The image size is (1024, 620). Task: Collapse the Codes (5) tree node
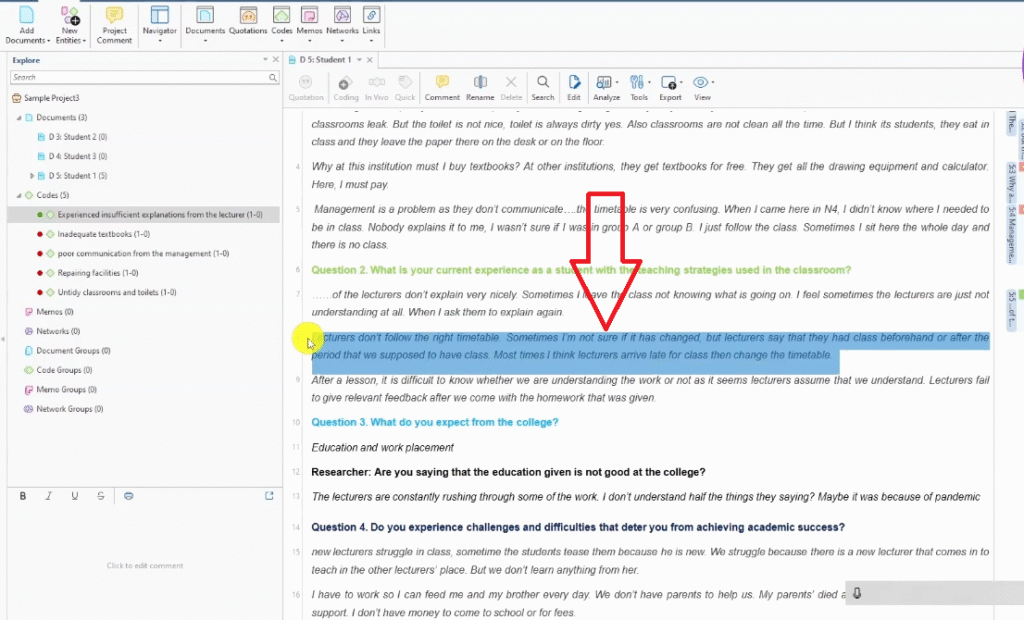[x=18, y=195]
